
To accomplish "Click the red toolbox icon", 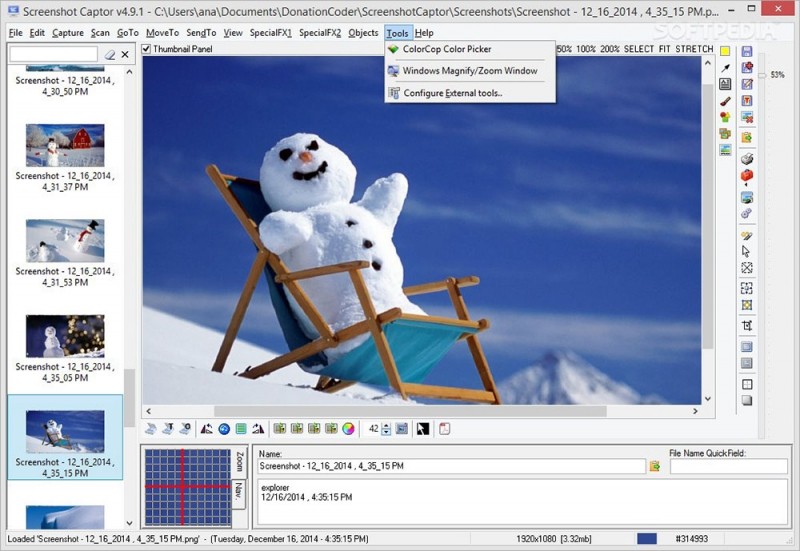I will 747,175.
